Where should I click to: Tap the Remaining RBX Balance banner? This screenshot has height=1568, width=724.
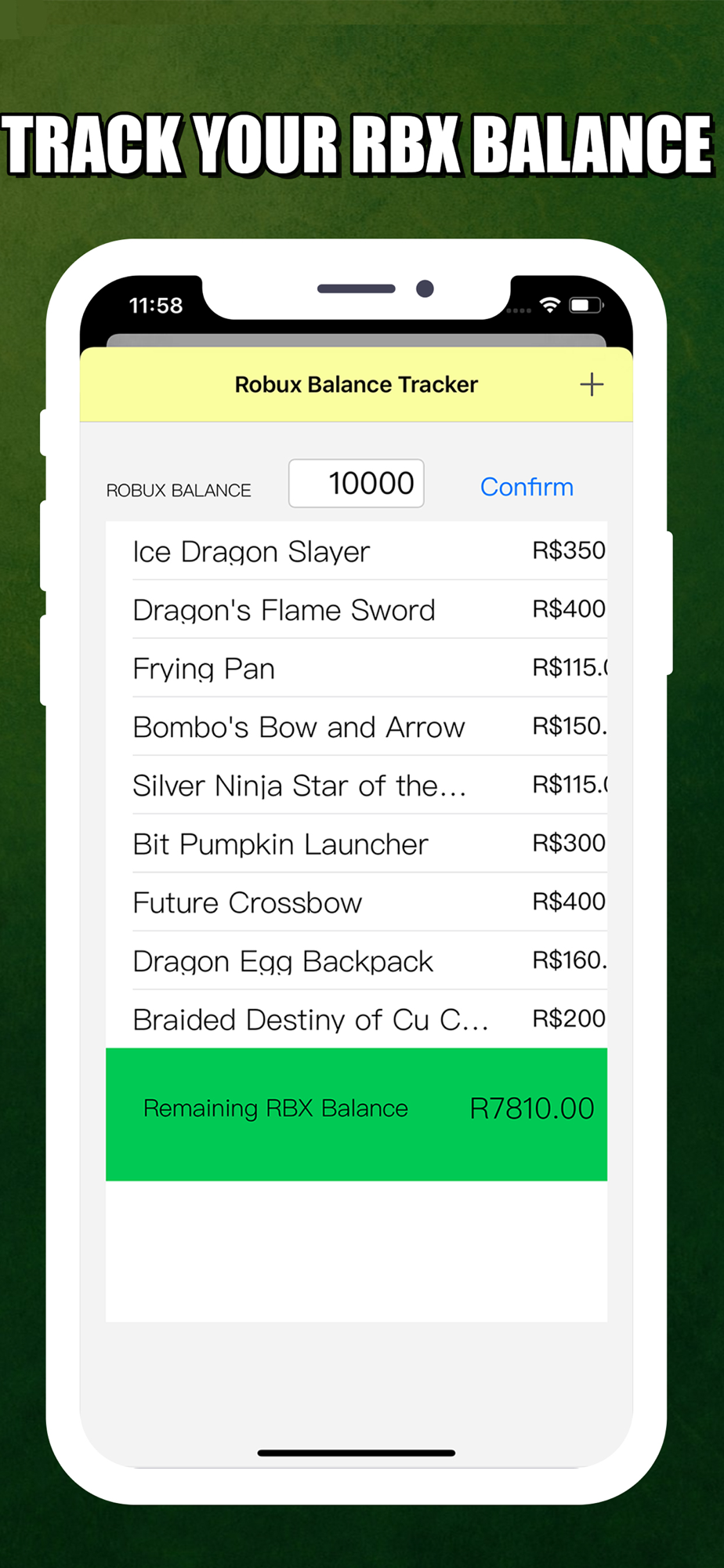click(x=357, y=1114)
